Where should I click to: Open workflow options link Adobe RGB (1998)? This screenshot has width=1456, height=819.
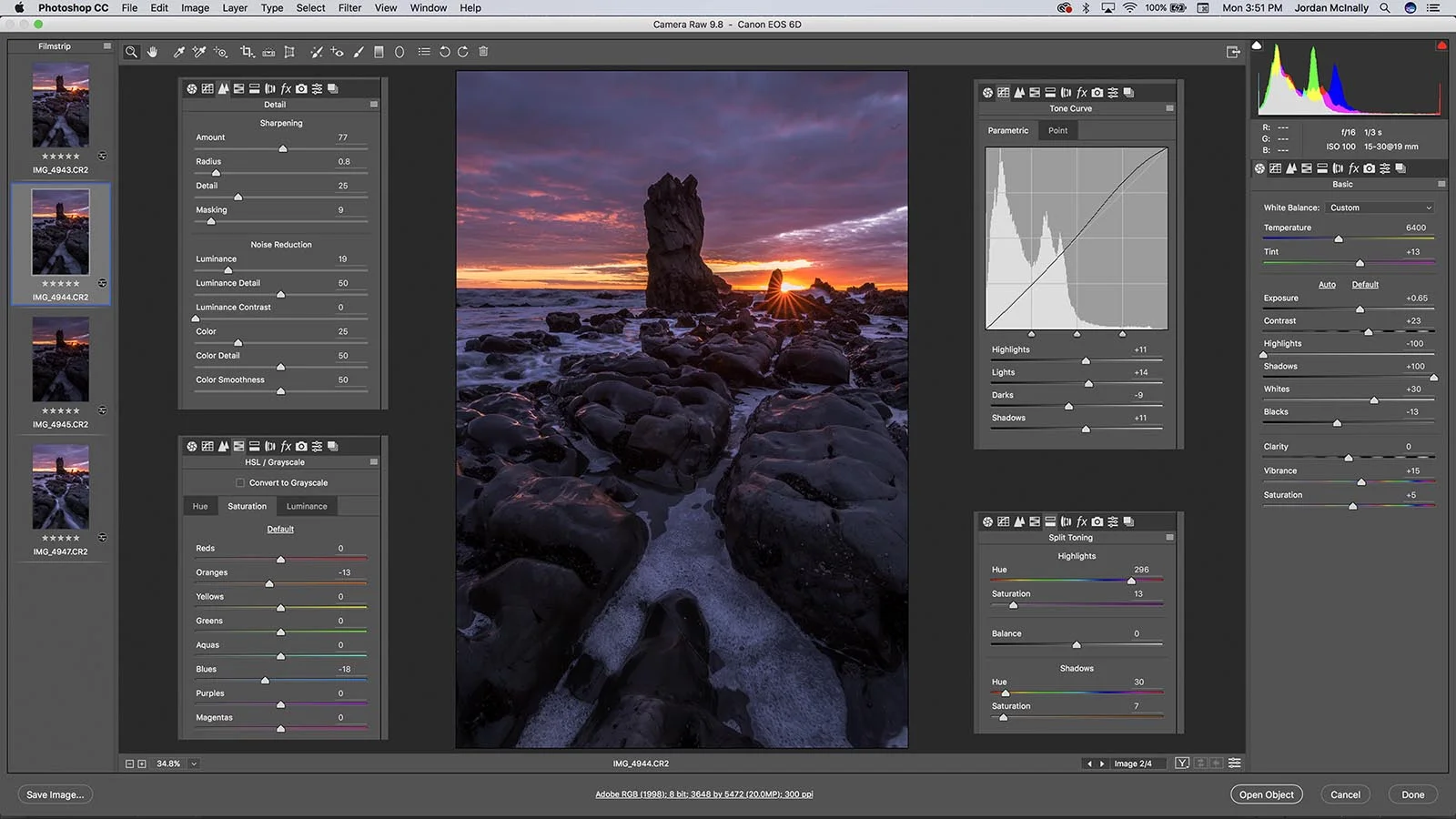[703, 794]
